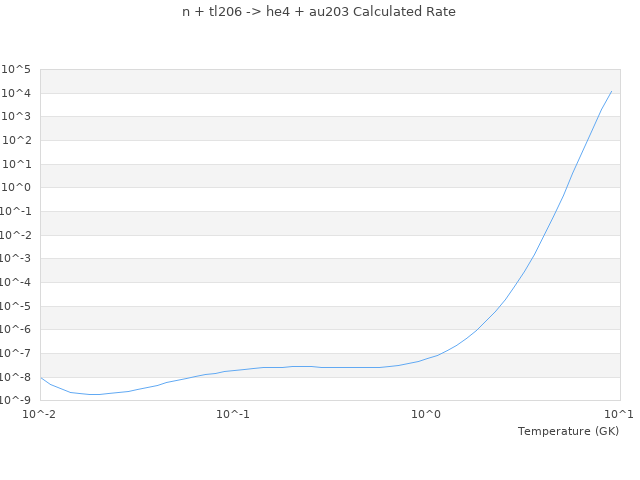Click the "Temperature (GK)" x-axis label
Screen dimensions: 640x480
(568, 431)
